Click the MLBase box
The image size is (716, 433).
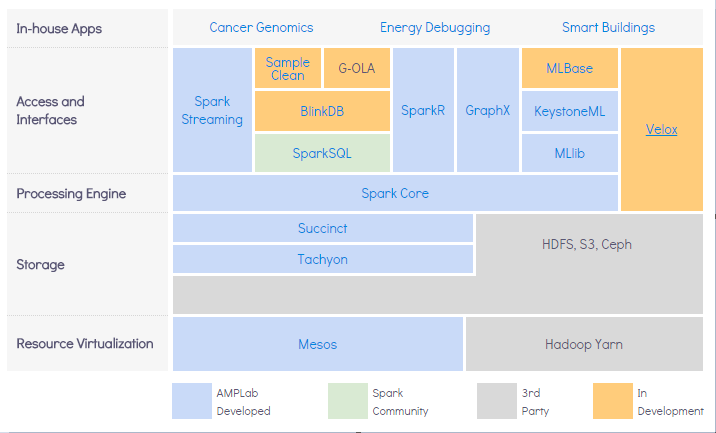[x=569, y=68]
